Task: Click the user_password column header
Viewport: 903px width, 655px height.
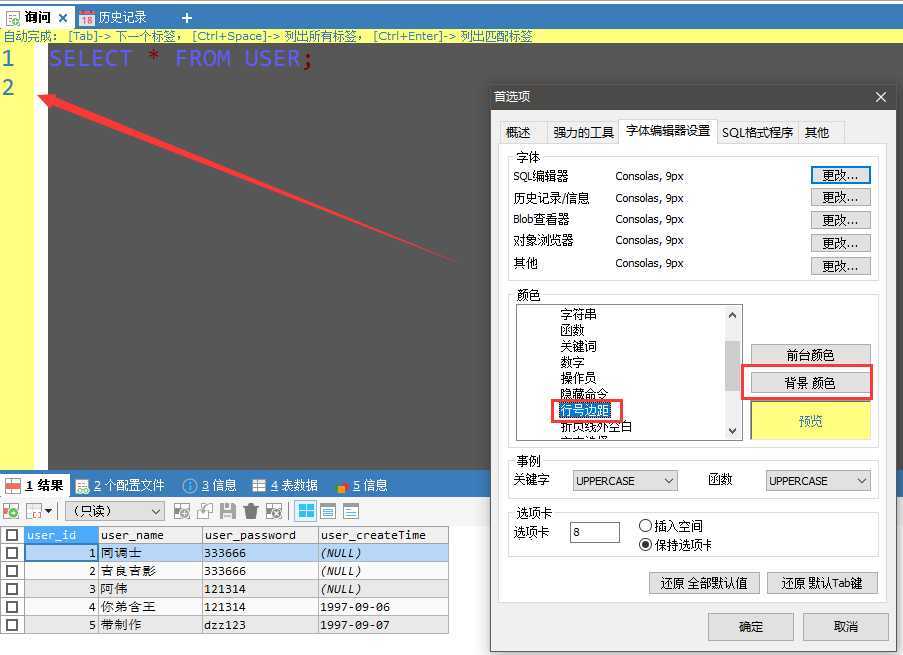Action: click(260, 535)
